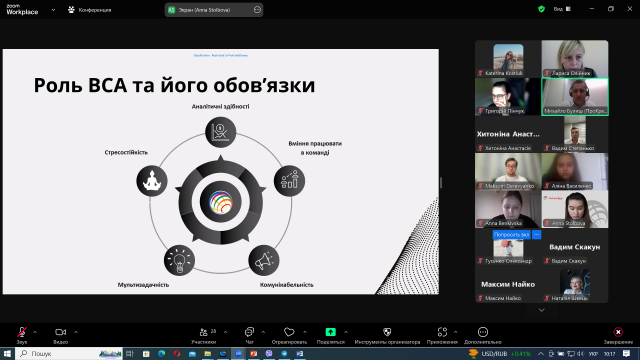This screenshot has height=360, width=640.
Task: Open the View layout menu
Action: (562, 9)
